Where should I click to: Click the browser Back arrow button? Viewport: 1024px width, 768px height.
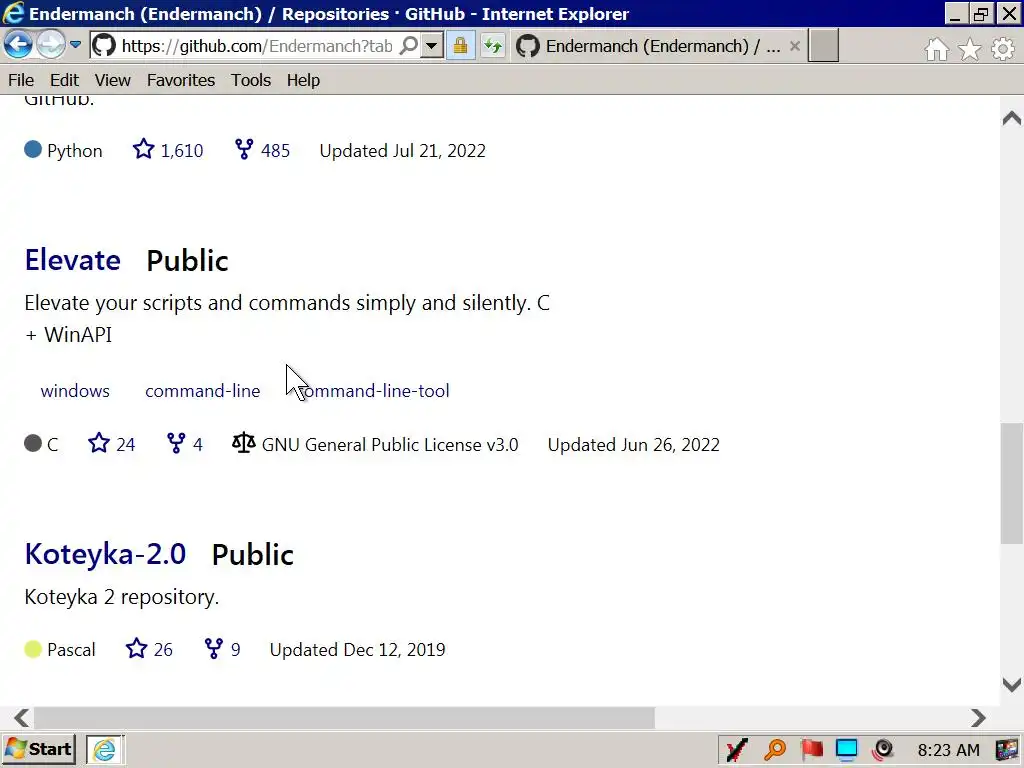click(18, 45)
